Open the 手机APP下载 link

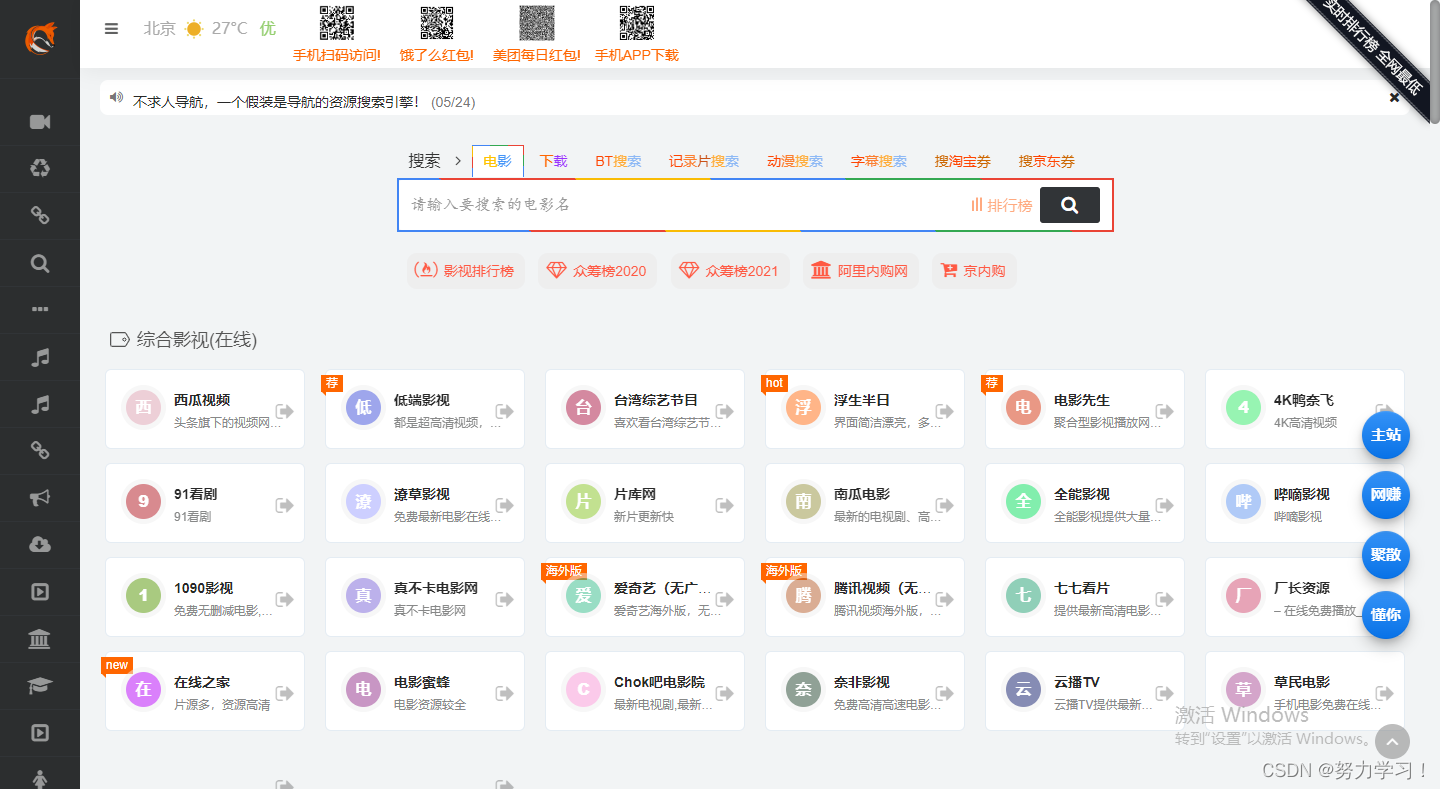tap(637, 55)
